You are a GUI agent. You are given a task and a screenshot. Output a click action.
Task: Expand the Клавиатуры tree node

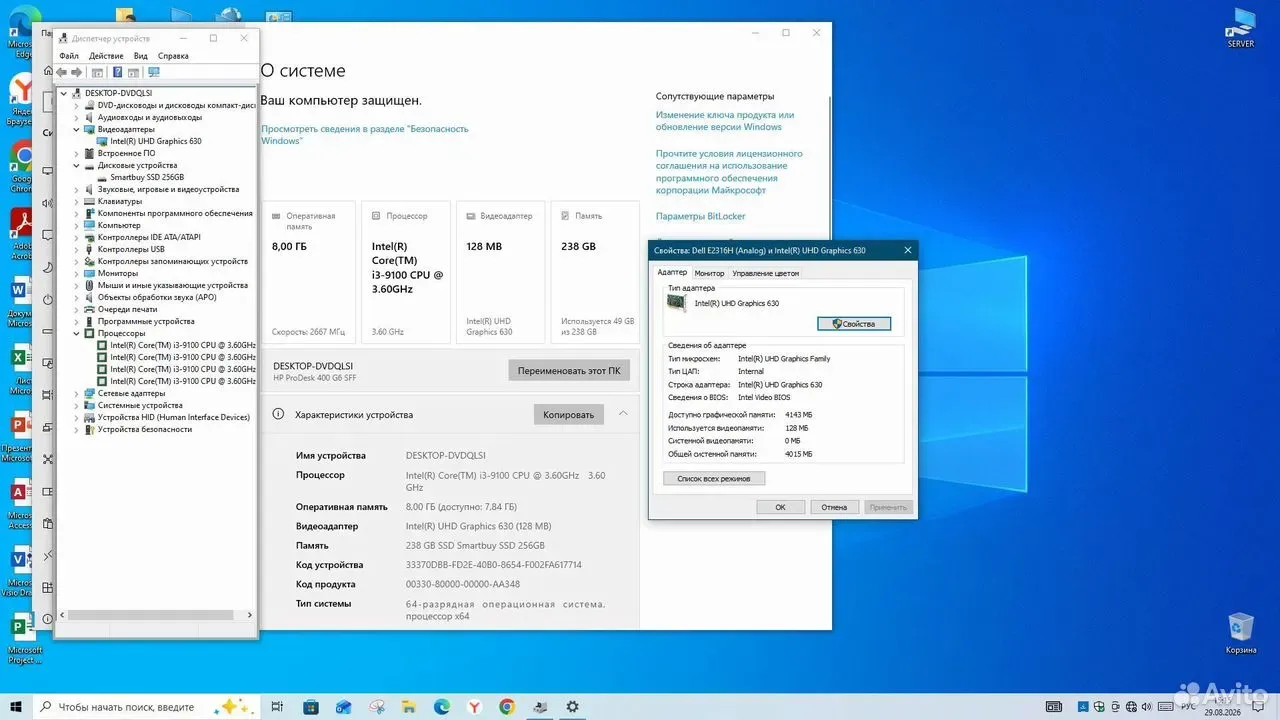pos(77,201)
